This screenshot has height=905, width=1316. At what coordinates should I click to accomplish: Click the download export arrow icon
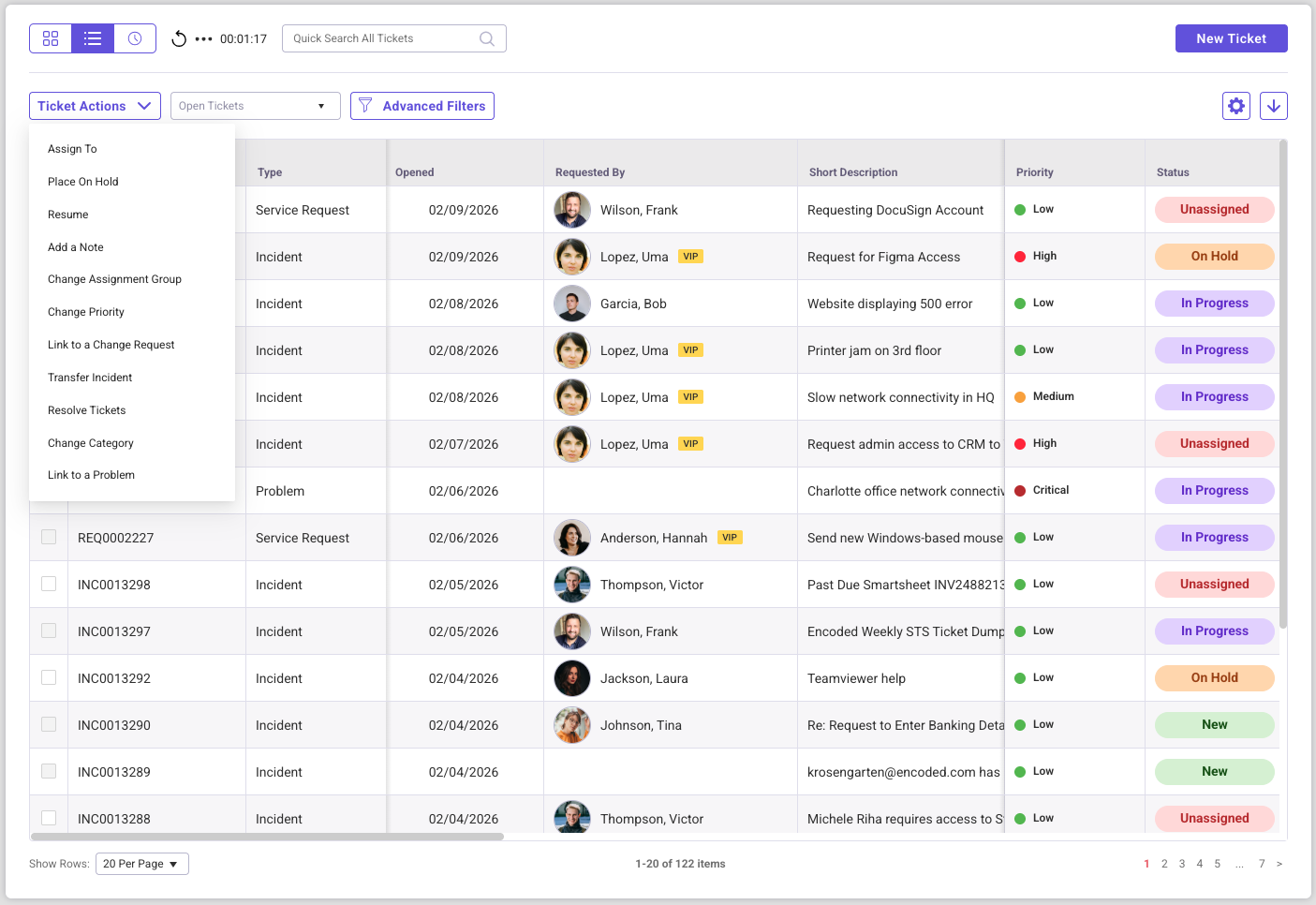point(1273,106)
